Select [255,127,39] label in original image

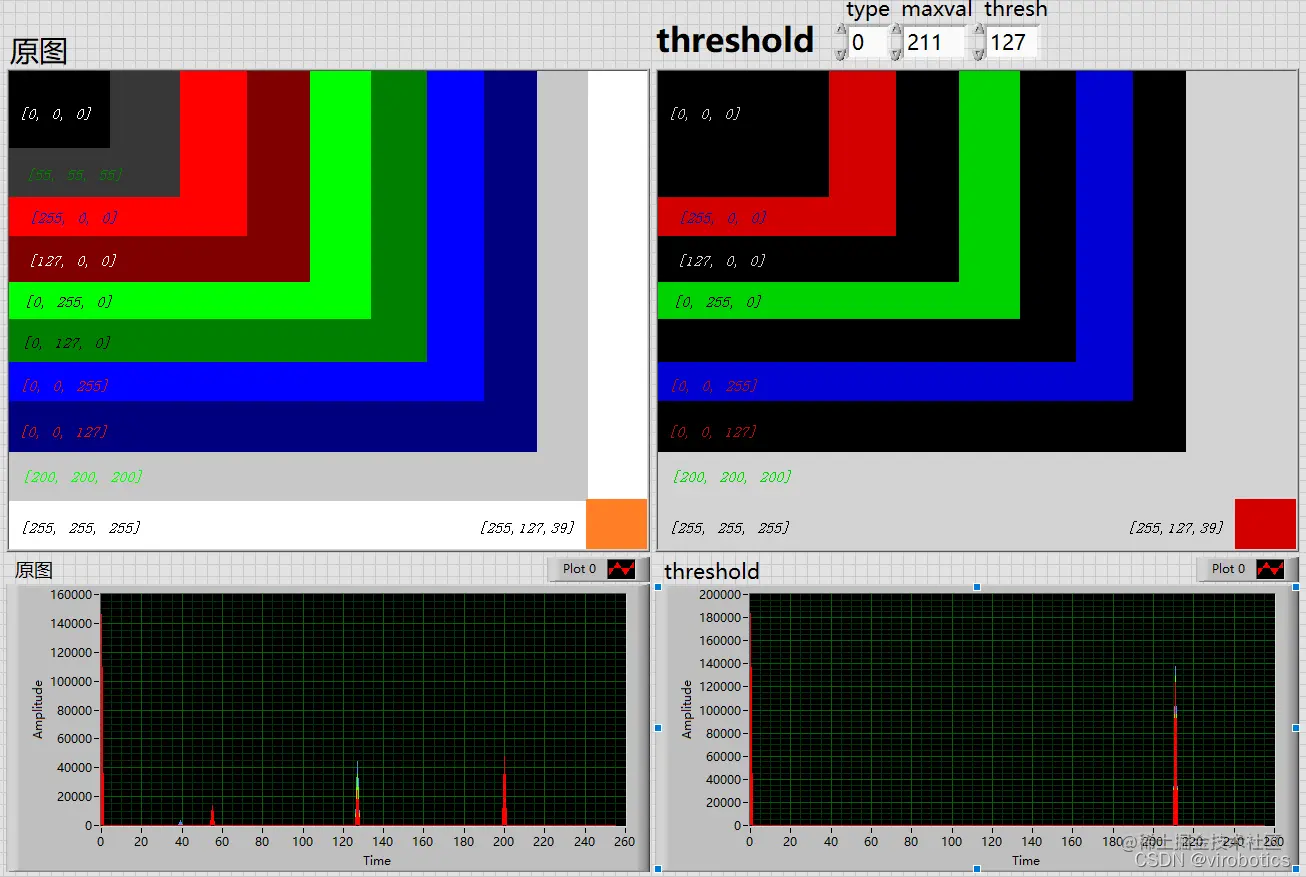527,528
